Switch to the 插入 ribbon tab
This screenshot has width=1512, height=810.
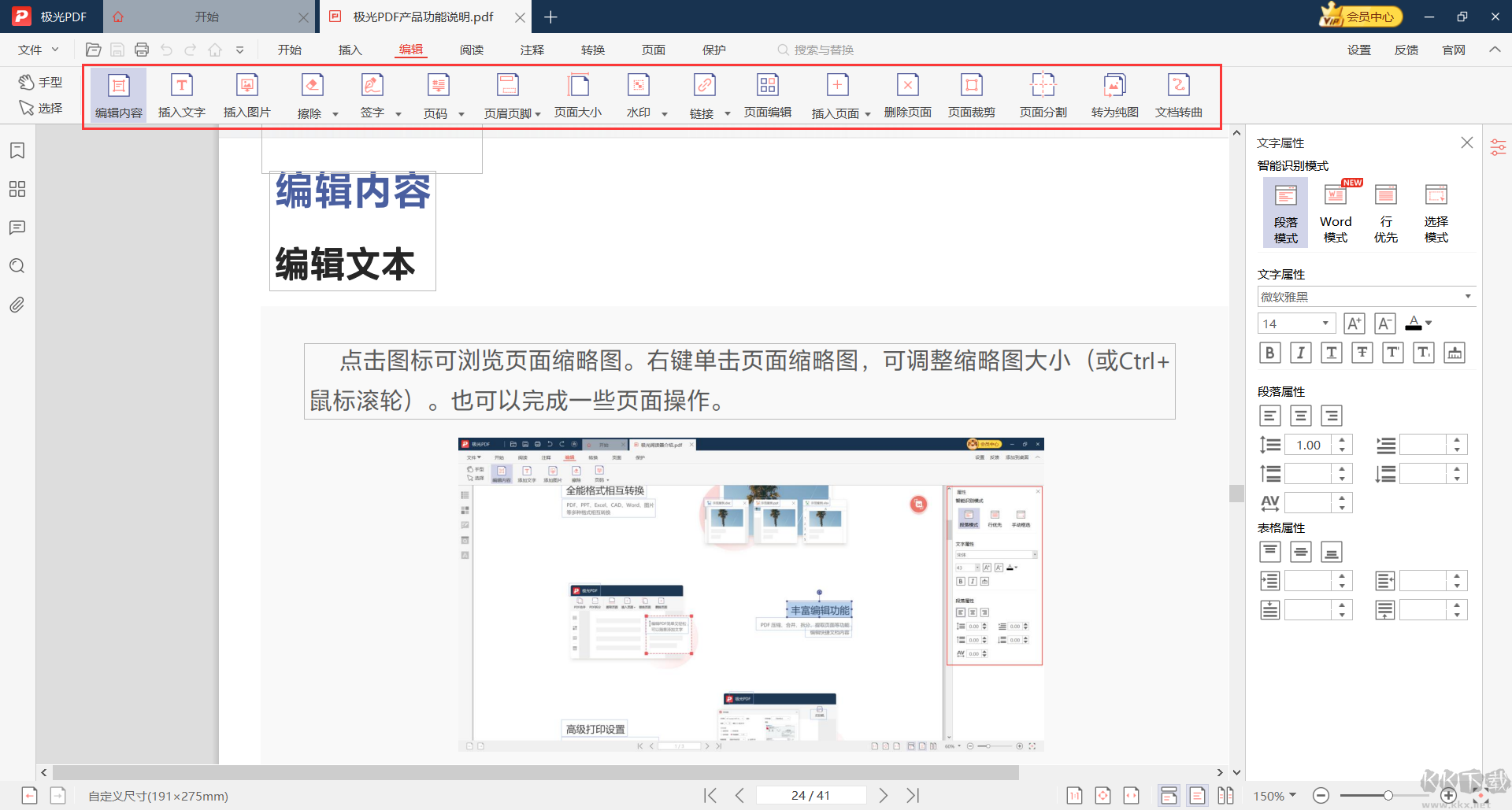pos(350,50)
